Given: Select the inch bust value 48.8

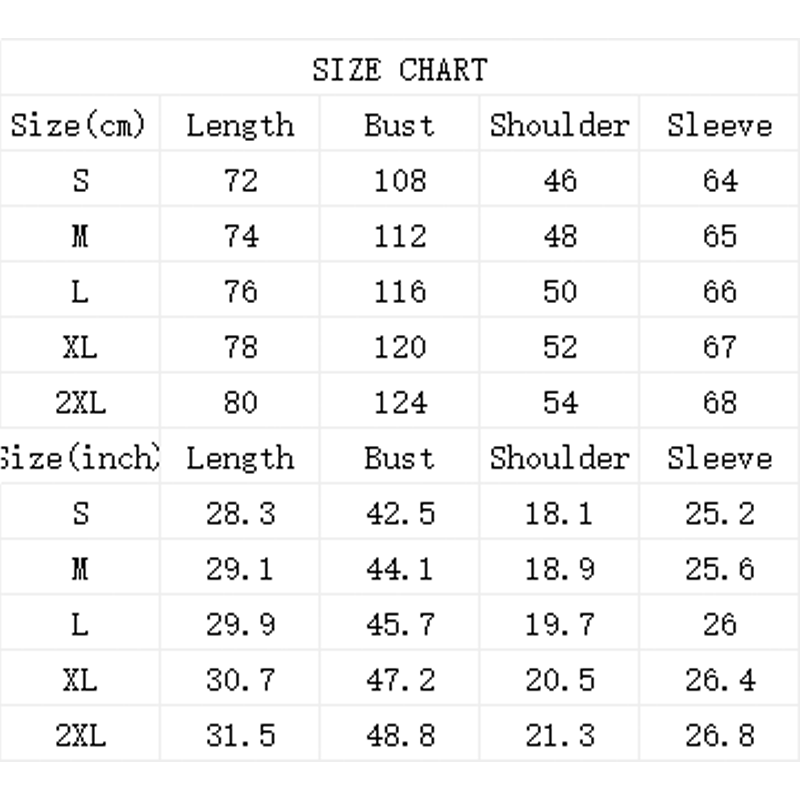Looking at the screenshot, I should 400,736.
